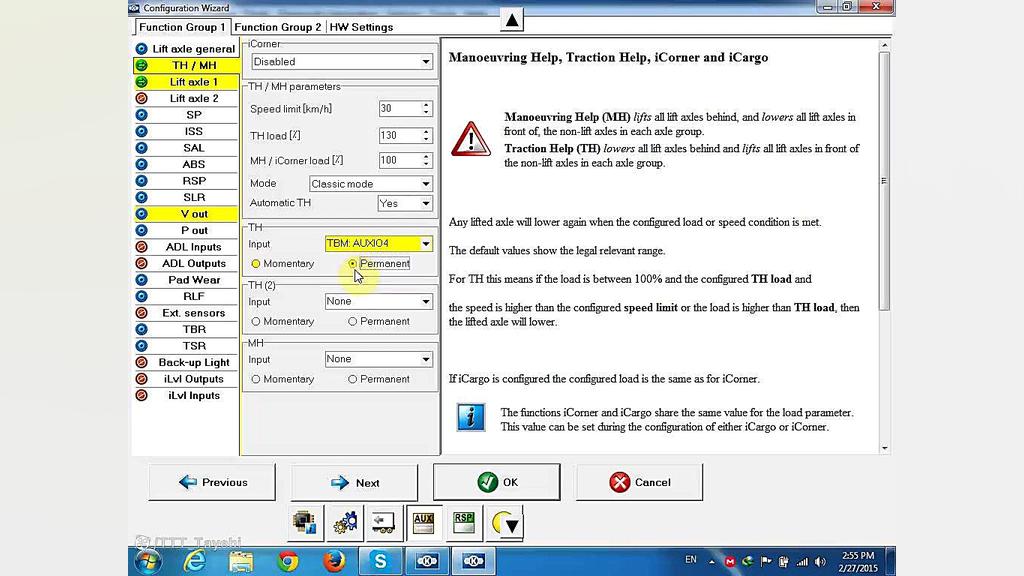Click the Speed limit spinner arrows
1024x576 pixels.
(x=426, y=108)
